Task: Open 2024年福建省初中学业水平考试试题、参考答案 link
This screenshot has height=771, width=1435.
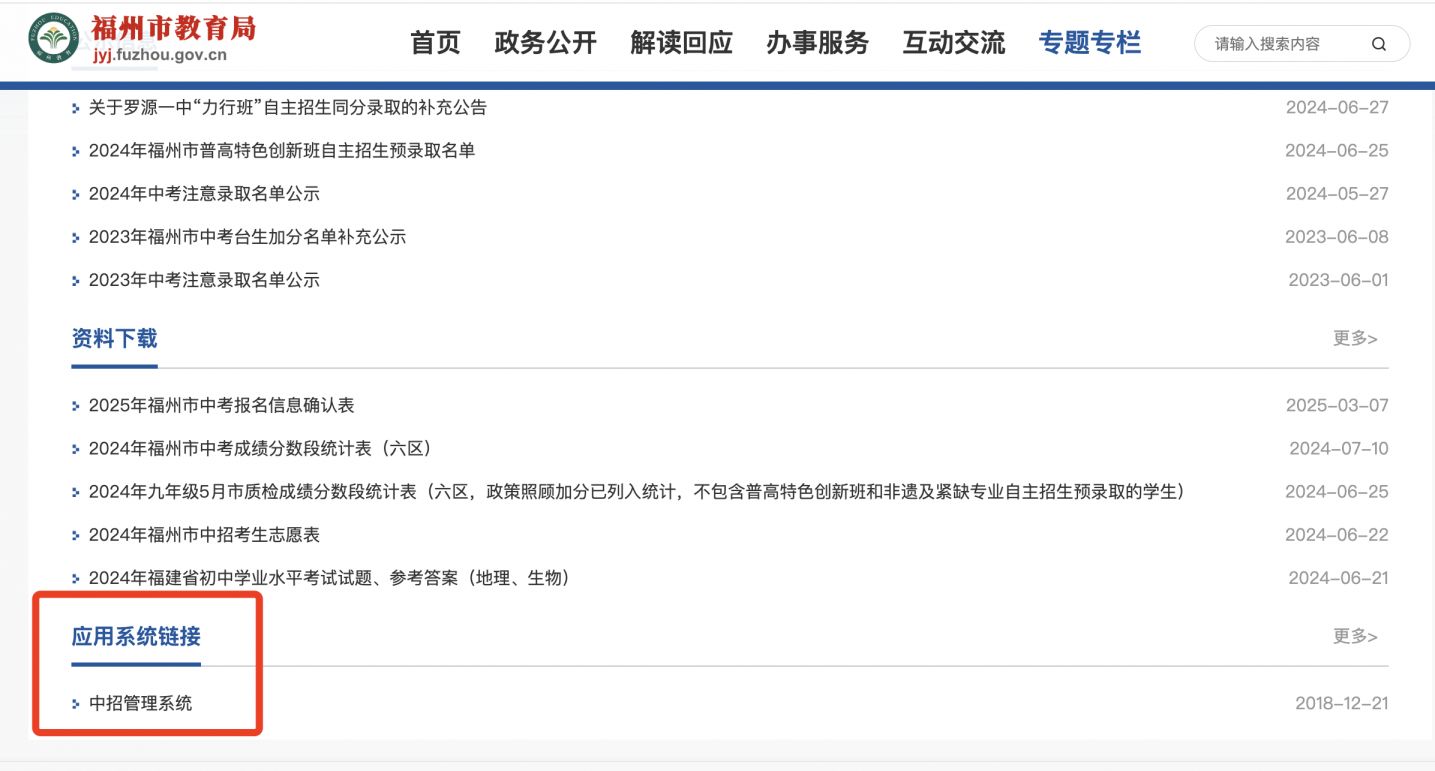Action: [x=329, y=578]
